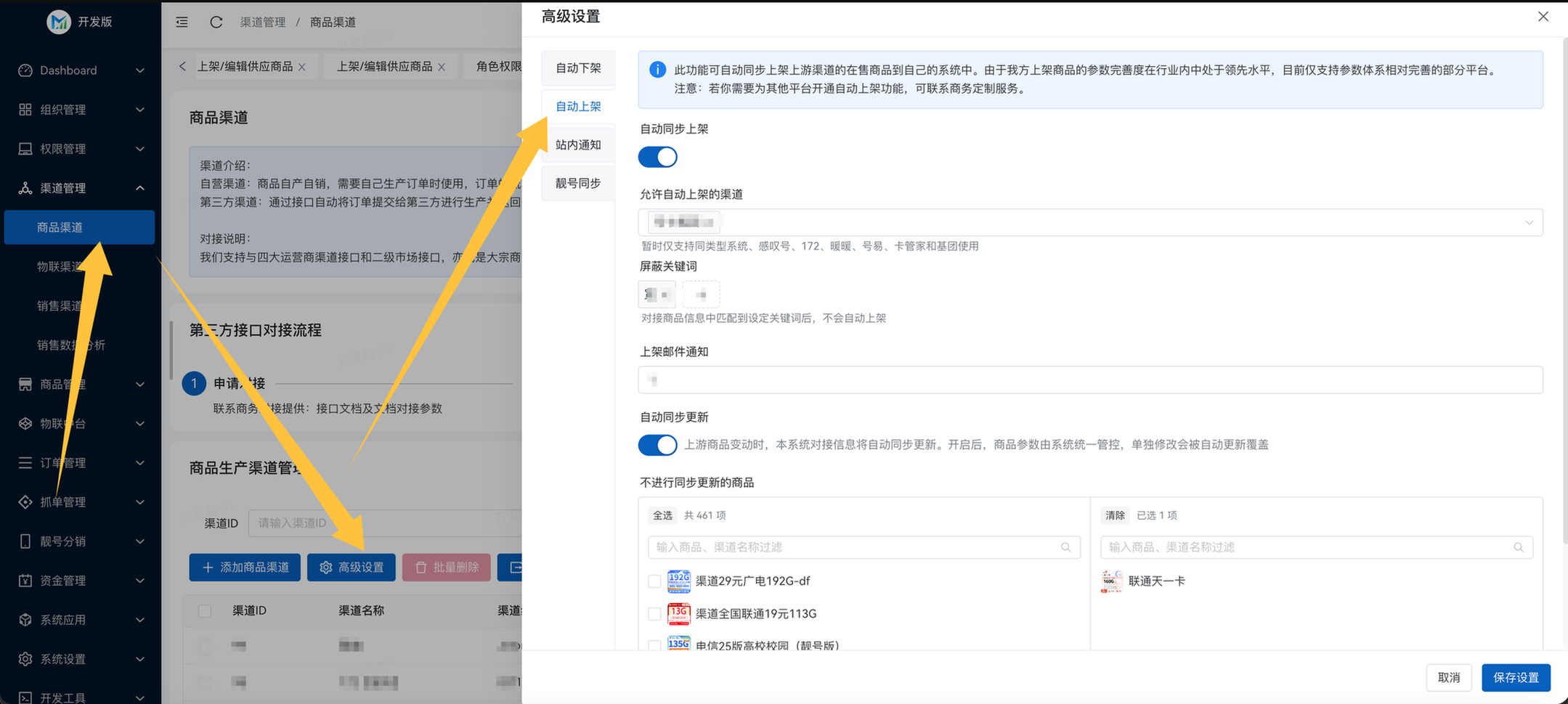
Task: Click the blue info icon in notice banner
Action: pos(657,70)
